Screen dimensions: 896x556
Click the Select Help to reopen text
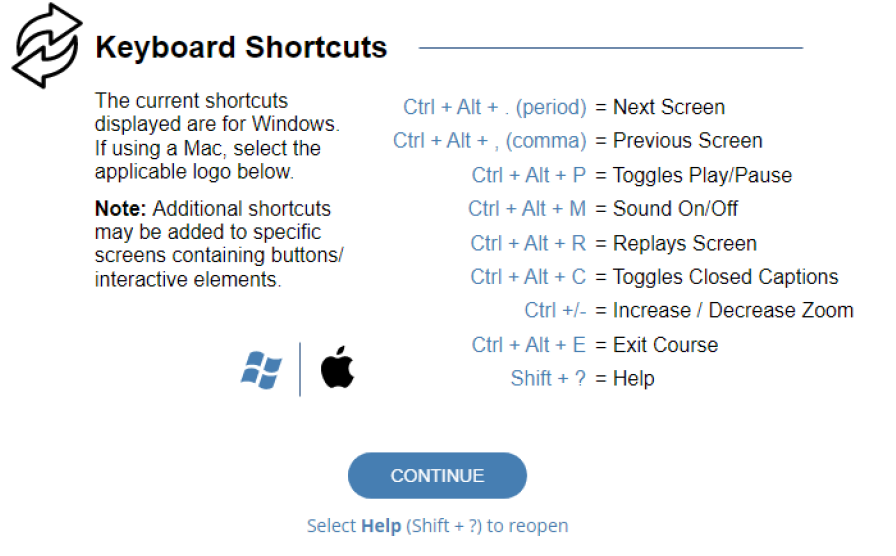coord(438,526)
